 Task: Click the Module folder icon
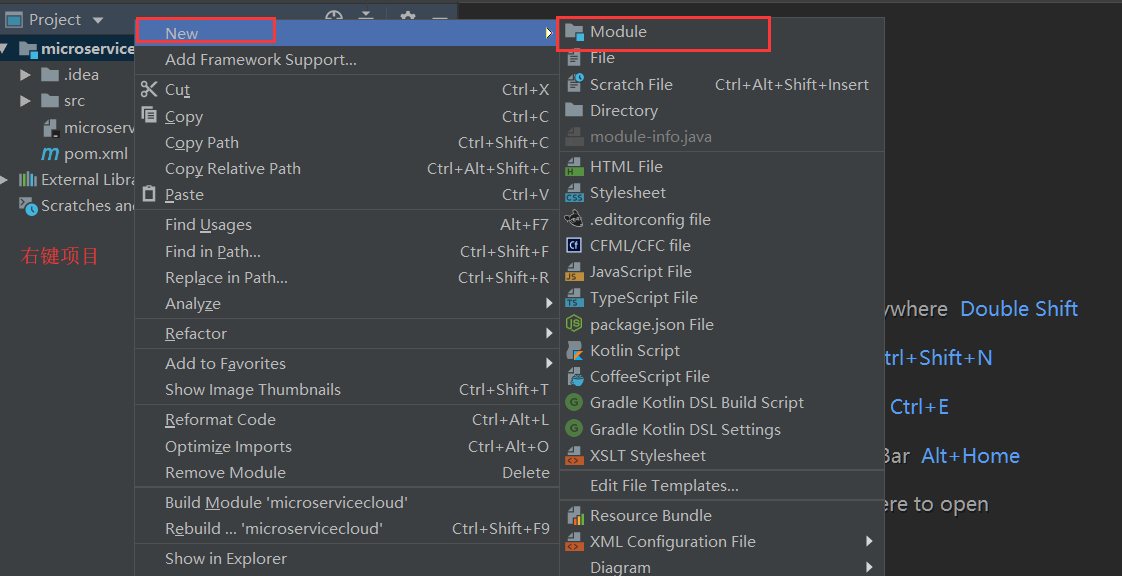click(x=574, y=32)
